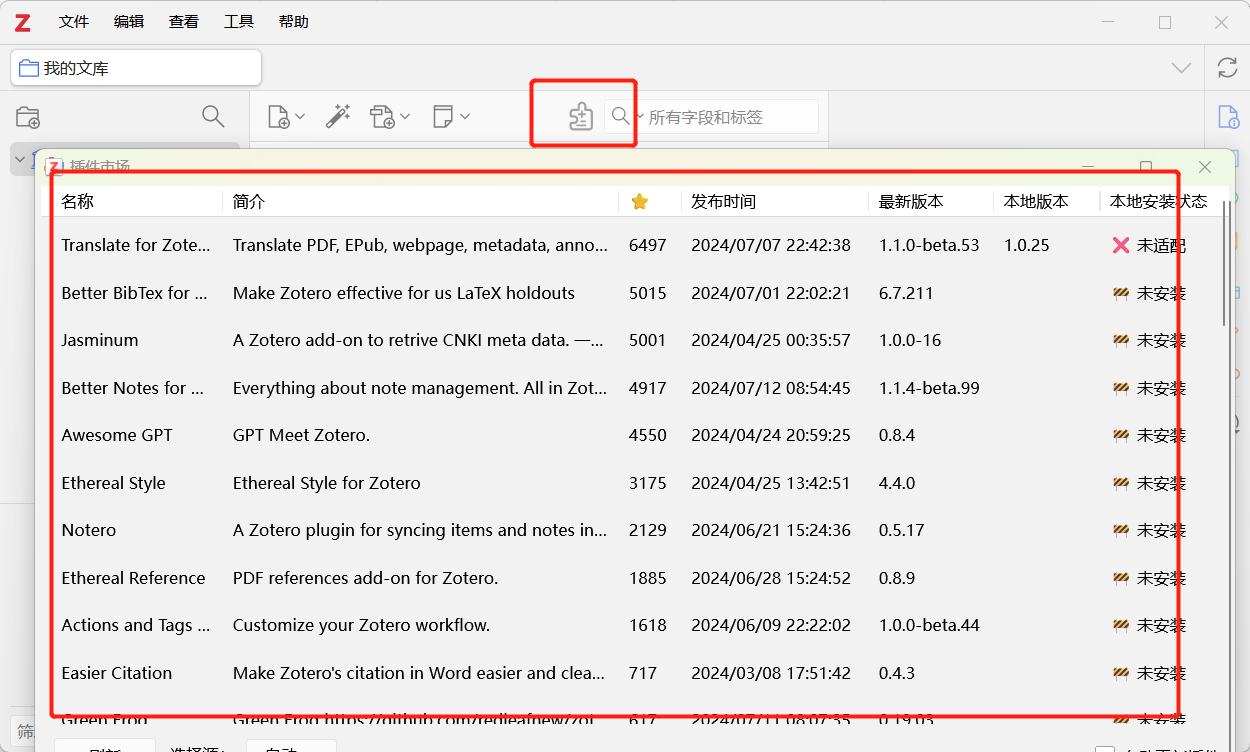Click the release date 2024/04/25 00:35:57
This screenshot has width=1250, height=752.
[x=771, y=340]
